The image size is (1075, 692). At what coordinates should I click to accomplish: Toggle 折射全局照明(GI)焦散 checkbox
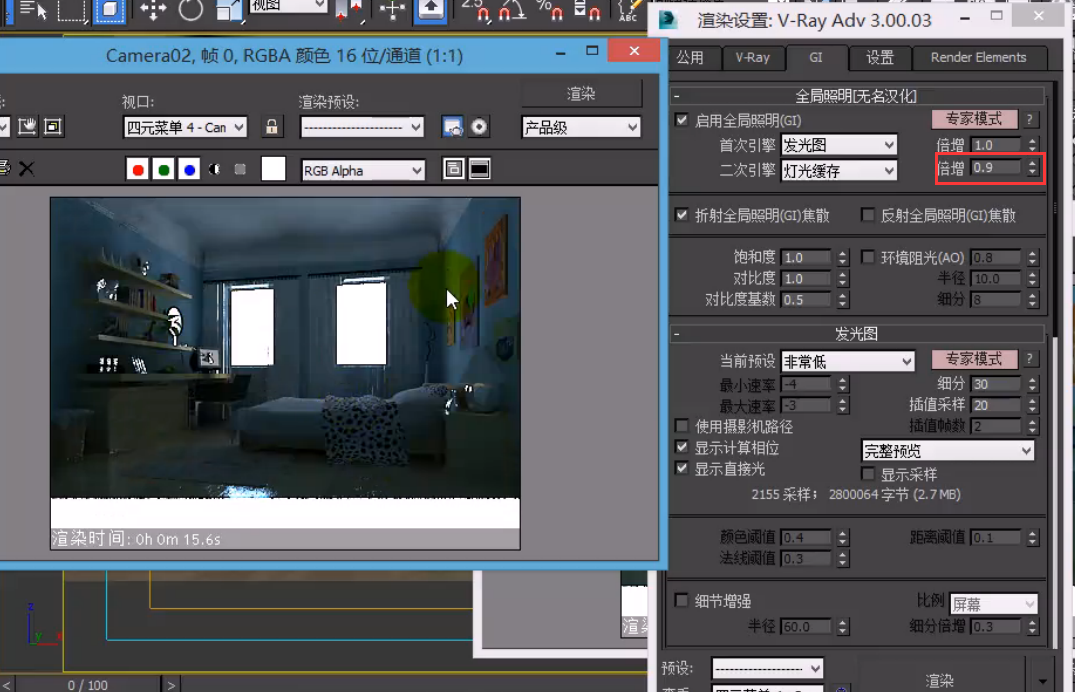pyautogui.click(x=681, y=215)
